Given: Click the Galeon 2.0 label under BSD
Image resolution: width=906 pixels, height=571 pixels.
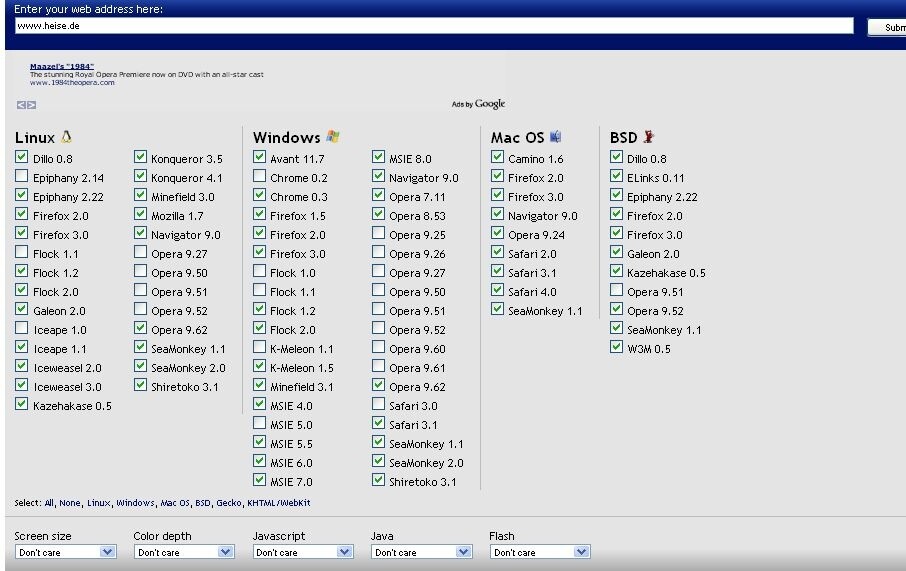Looking at the screenshot, I should tap(653, 254).
